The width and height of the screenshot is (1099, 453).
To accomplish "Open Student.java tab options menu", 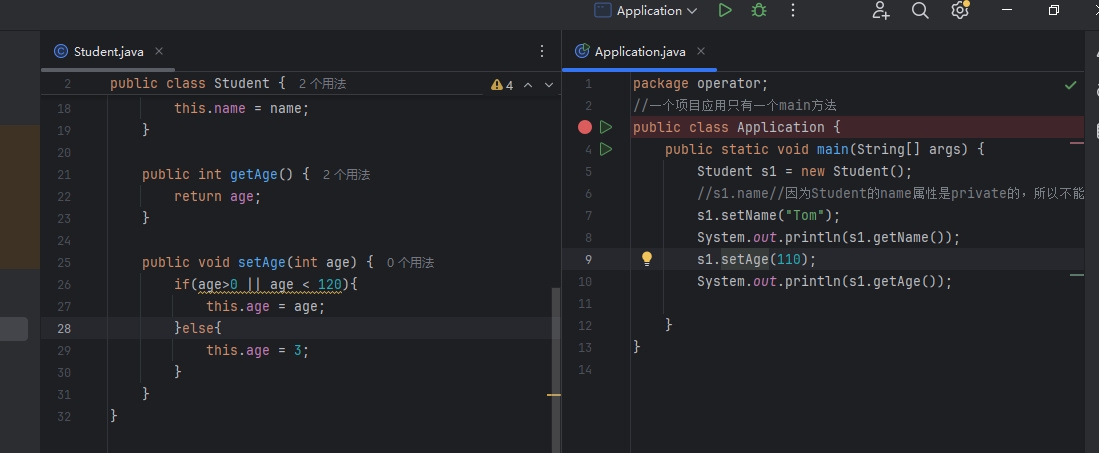I will click(x=542, y=51).
